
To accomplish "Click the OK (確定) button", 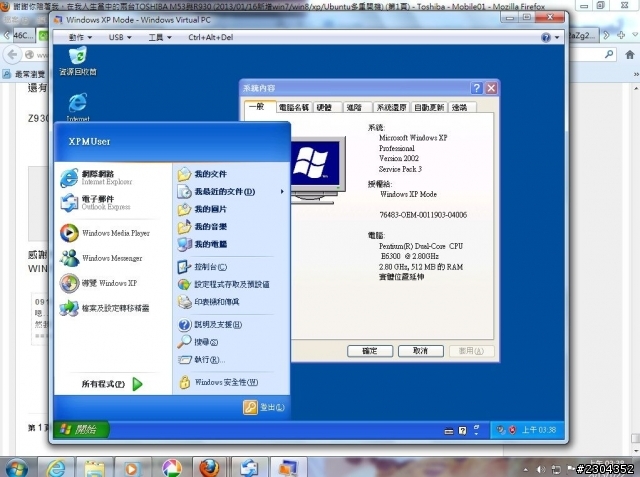I will [x=370, y=351].
